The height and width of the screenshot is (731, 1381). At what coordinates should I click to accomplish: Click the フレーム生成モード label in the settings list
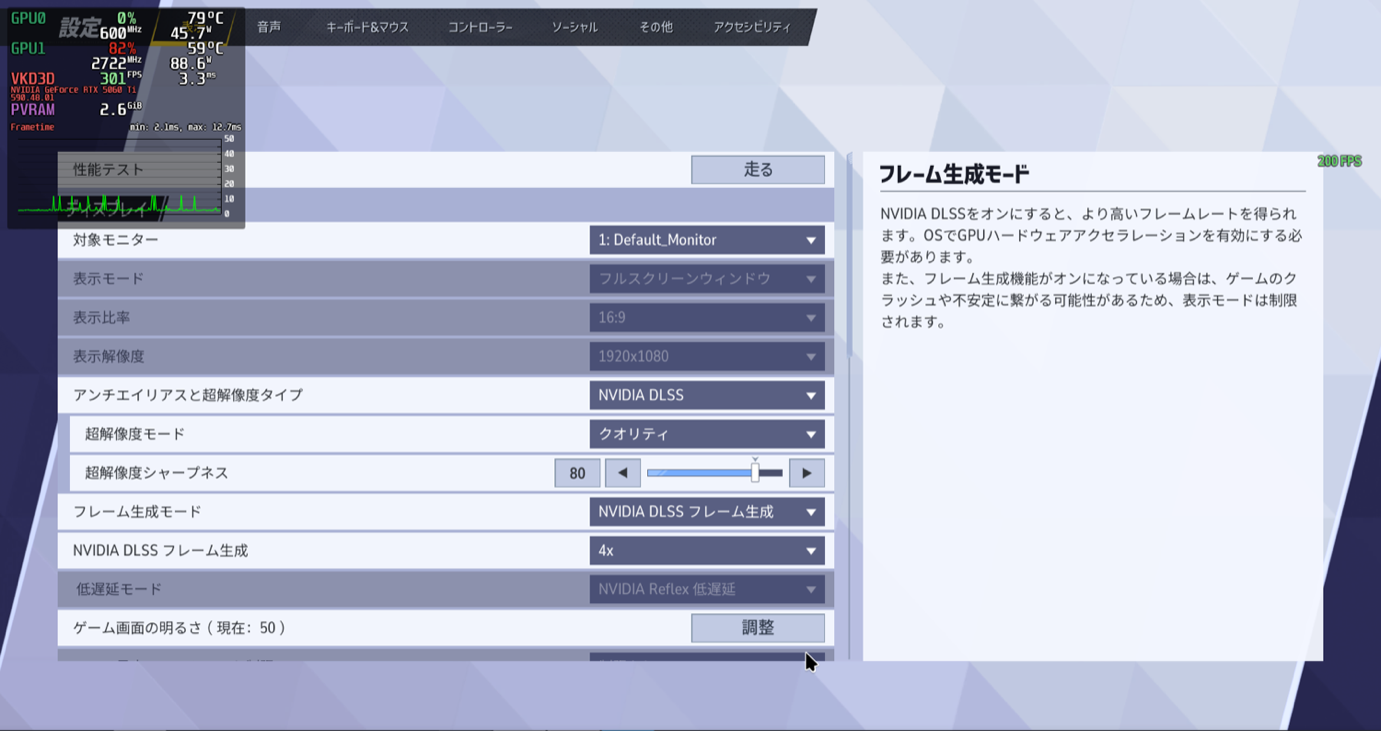point(137,512)
